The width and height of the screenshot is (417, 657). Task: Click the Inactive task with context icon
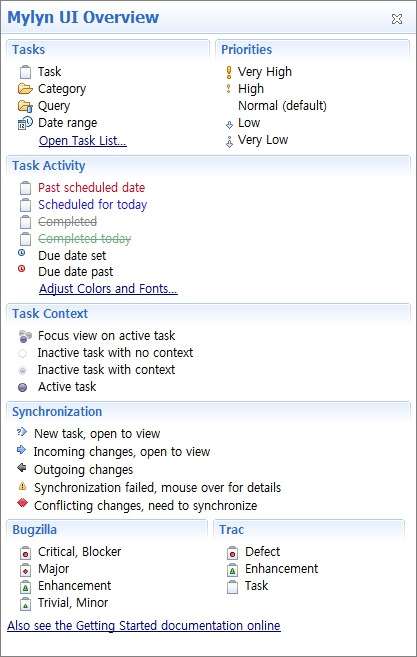(x=23, y=370)
